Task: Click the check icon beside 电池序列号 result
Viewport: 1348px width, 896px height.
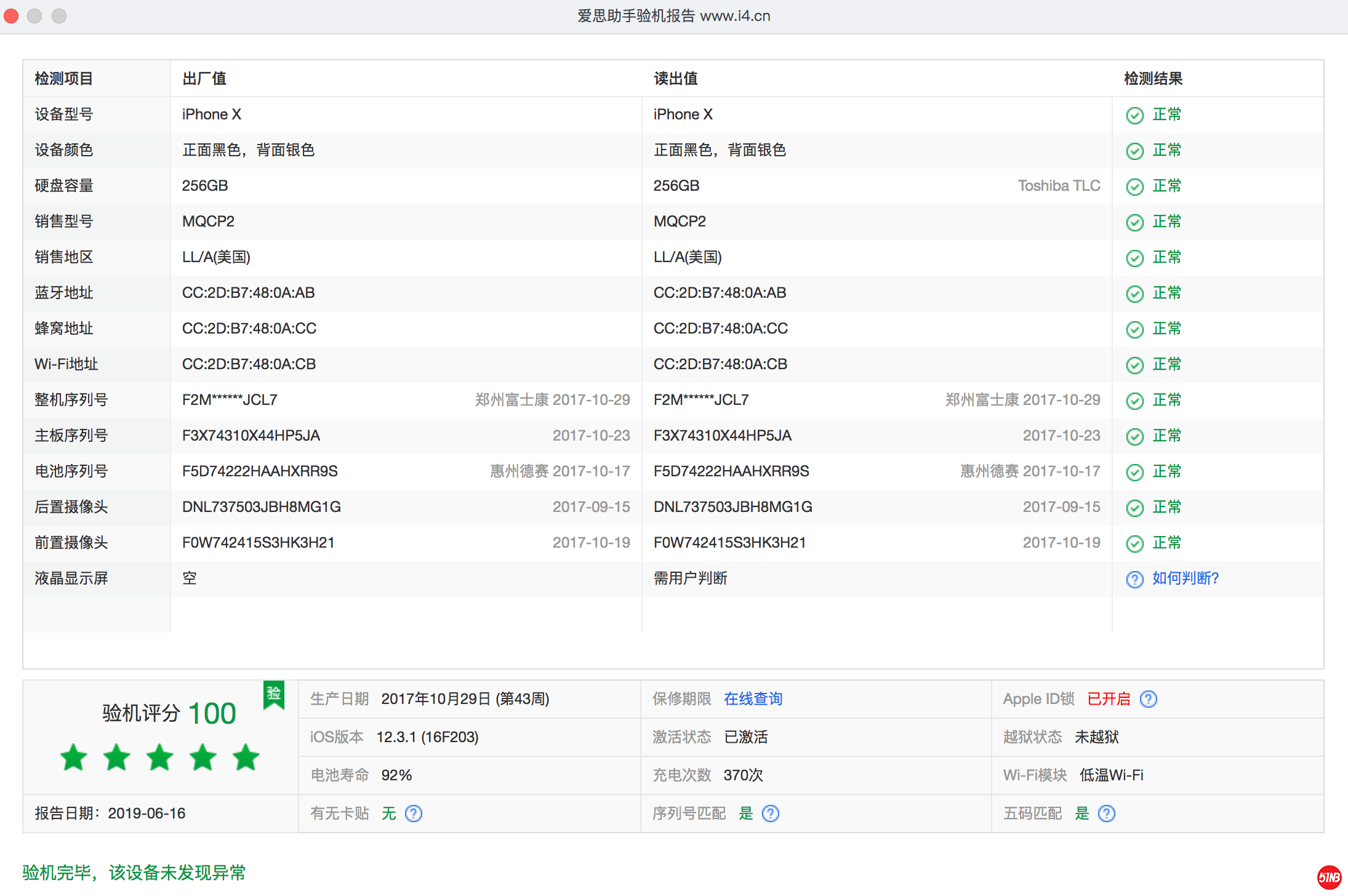Action: (1134, 471)
